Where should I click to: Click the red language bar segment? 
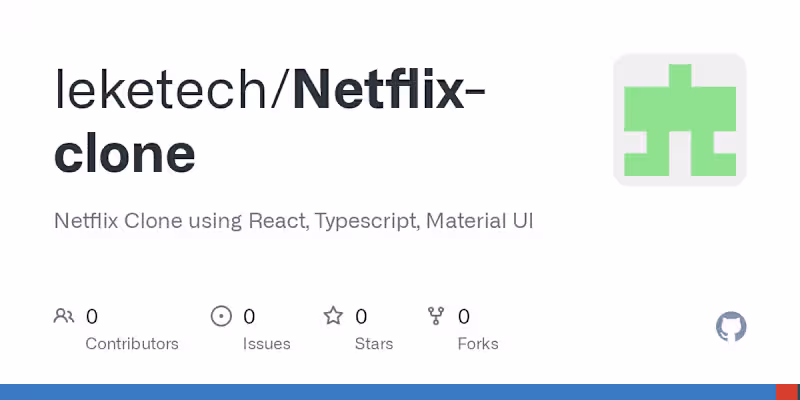pyautogui.click(x=788, y=392)
